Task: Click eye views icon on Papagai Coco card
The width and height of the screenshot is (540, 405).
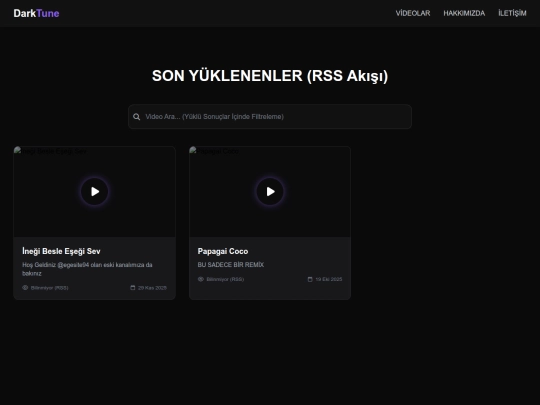Action: 201,279
